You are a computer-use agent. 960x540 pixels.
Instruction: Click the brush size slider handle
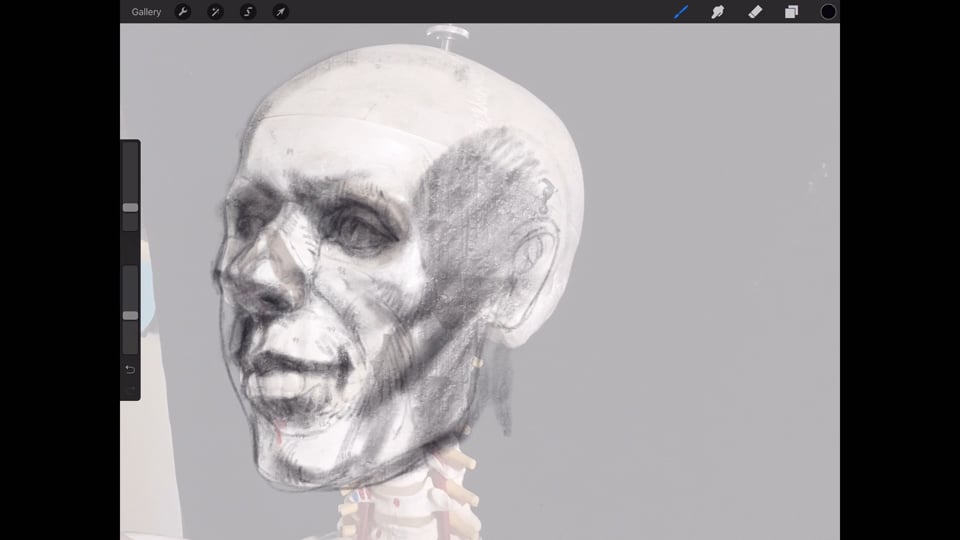point(130,208)
